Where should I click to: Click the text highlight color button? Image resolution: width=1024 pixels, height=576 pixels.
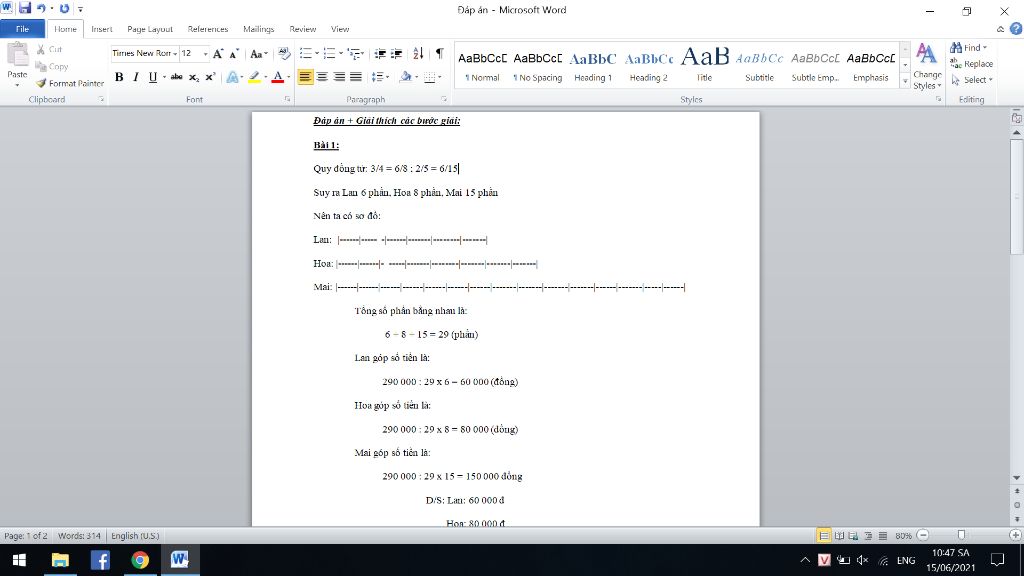point(254,77)
